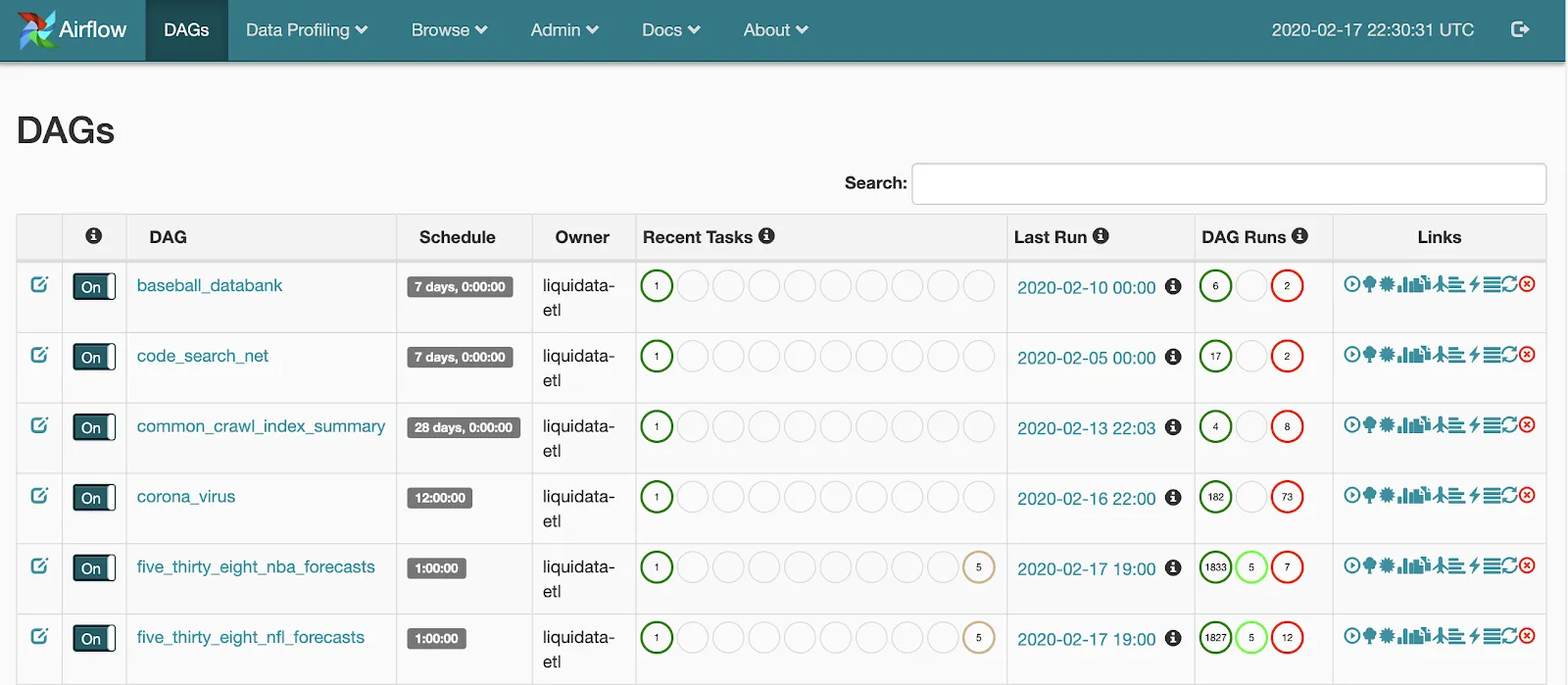
Task: Open last run 2020-02-10 00:00 link
Action: pos(1087,287)
